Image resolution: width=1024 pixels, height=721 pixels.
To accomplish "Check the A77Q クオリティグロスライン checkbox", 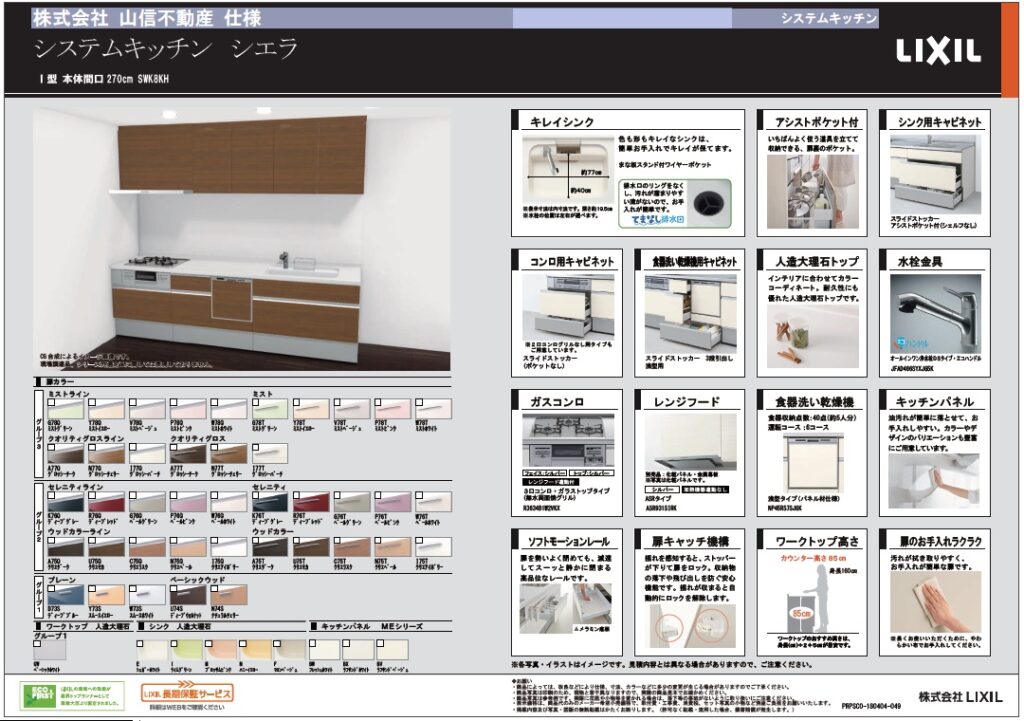I will pyautogui.click(x=51, y=447).
